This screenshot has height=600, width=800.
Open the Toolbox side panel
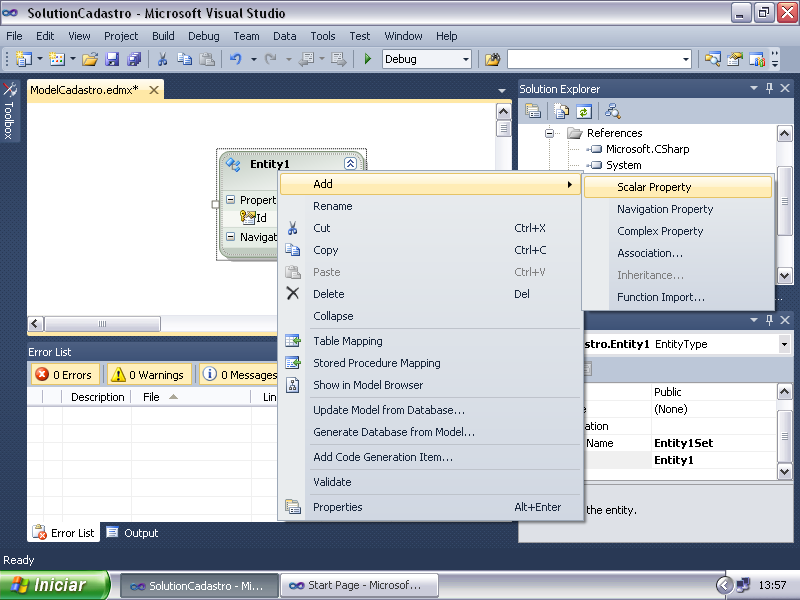[9, 111]
